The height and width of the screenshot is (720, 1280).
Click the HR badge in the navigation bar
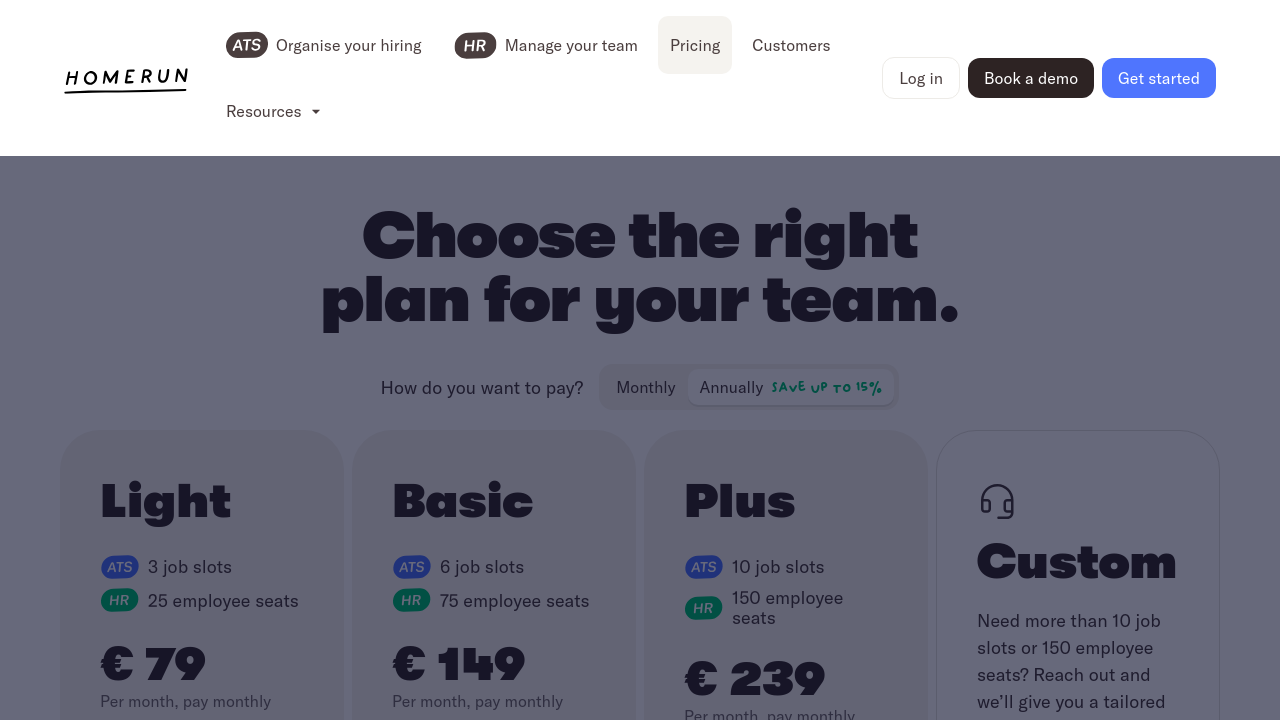(475, 45)
